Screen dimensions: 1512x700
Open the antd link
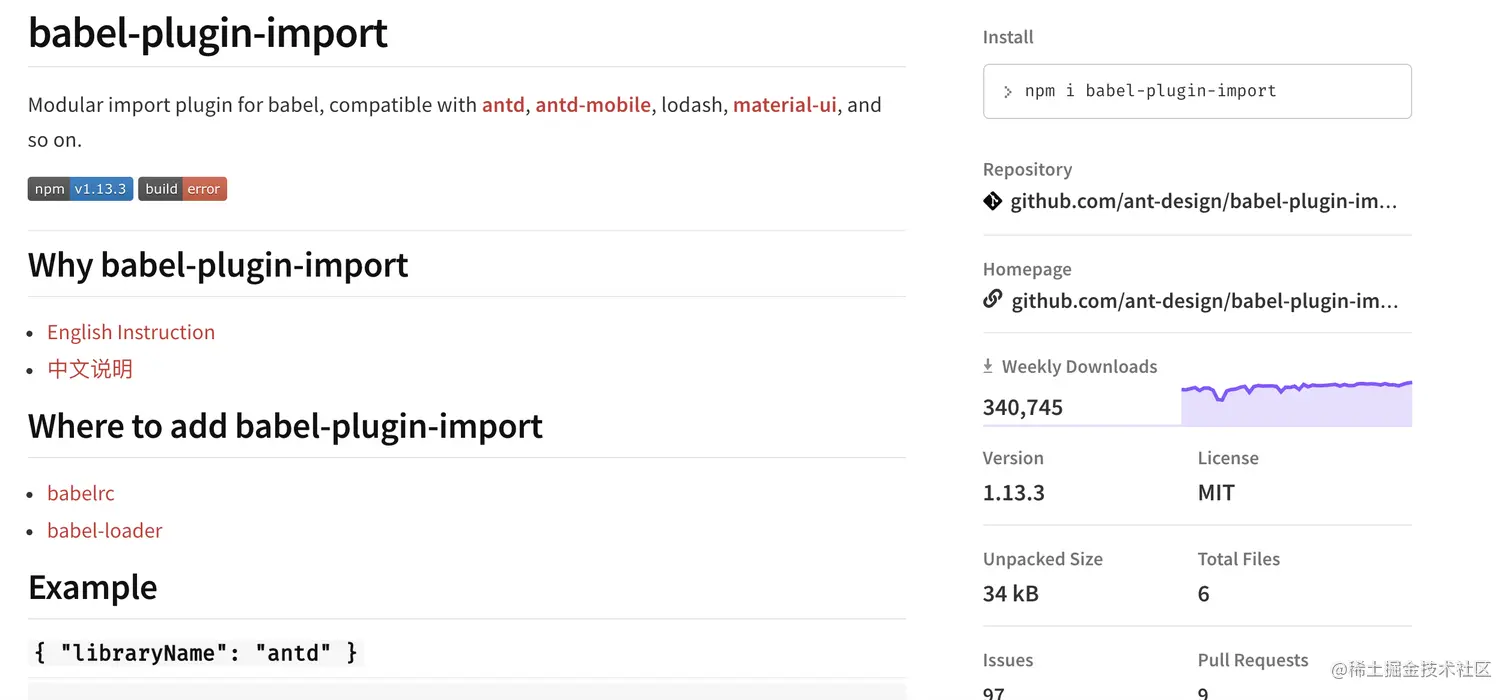[503, 105]
